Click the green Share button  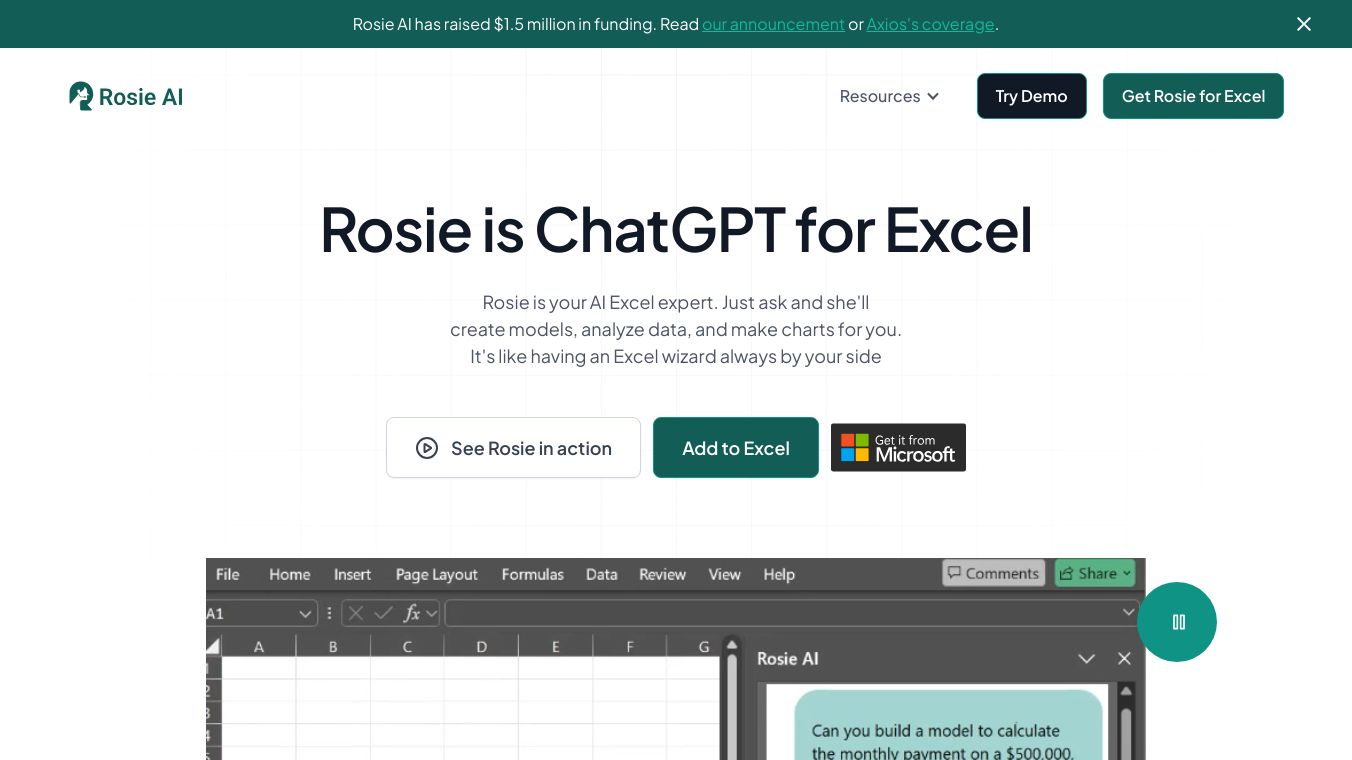click(1095, 573)
